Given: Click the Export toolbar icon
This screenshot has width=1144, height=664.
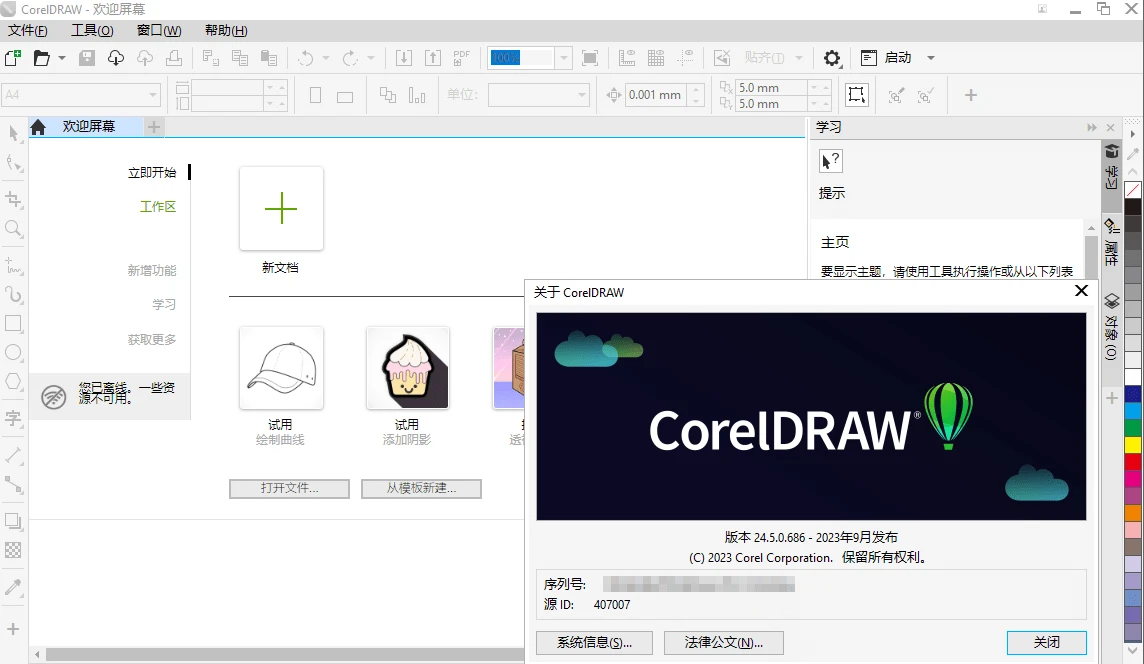Looking at the screenshot, I should tap(432, 57).
